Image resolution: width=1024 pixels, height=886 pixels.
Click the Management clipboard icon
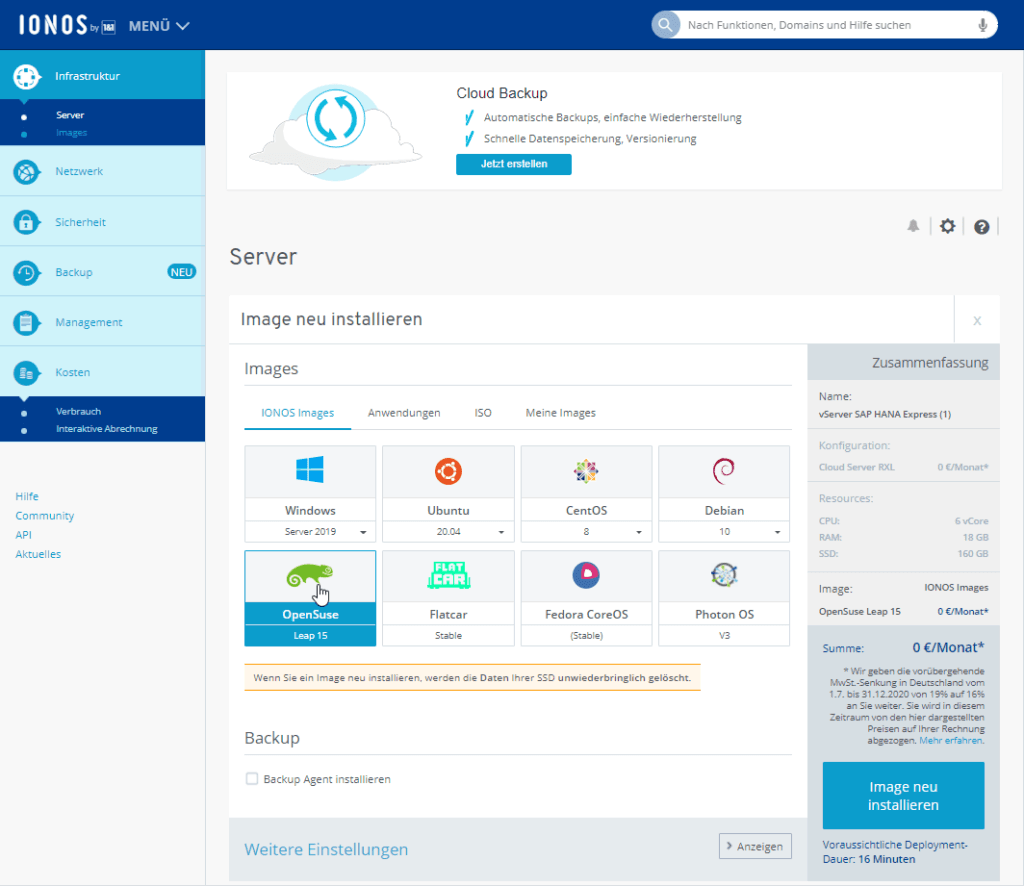27,323
